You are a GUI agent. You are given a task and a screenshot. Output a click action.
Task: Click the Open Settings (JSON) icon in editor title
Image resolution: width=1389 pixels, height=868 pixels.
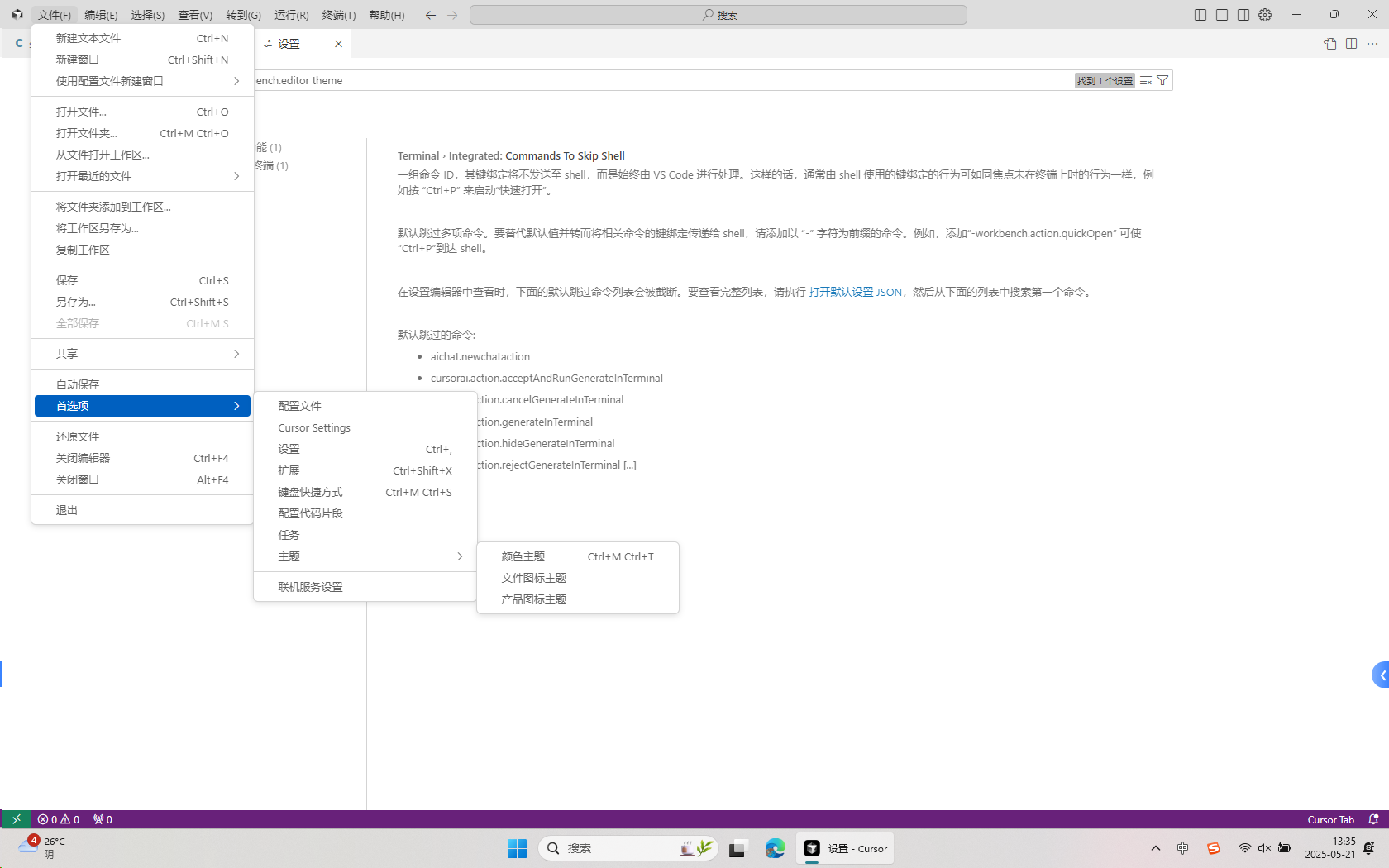click(x=1330, y=44)
